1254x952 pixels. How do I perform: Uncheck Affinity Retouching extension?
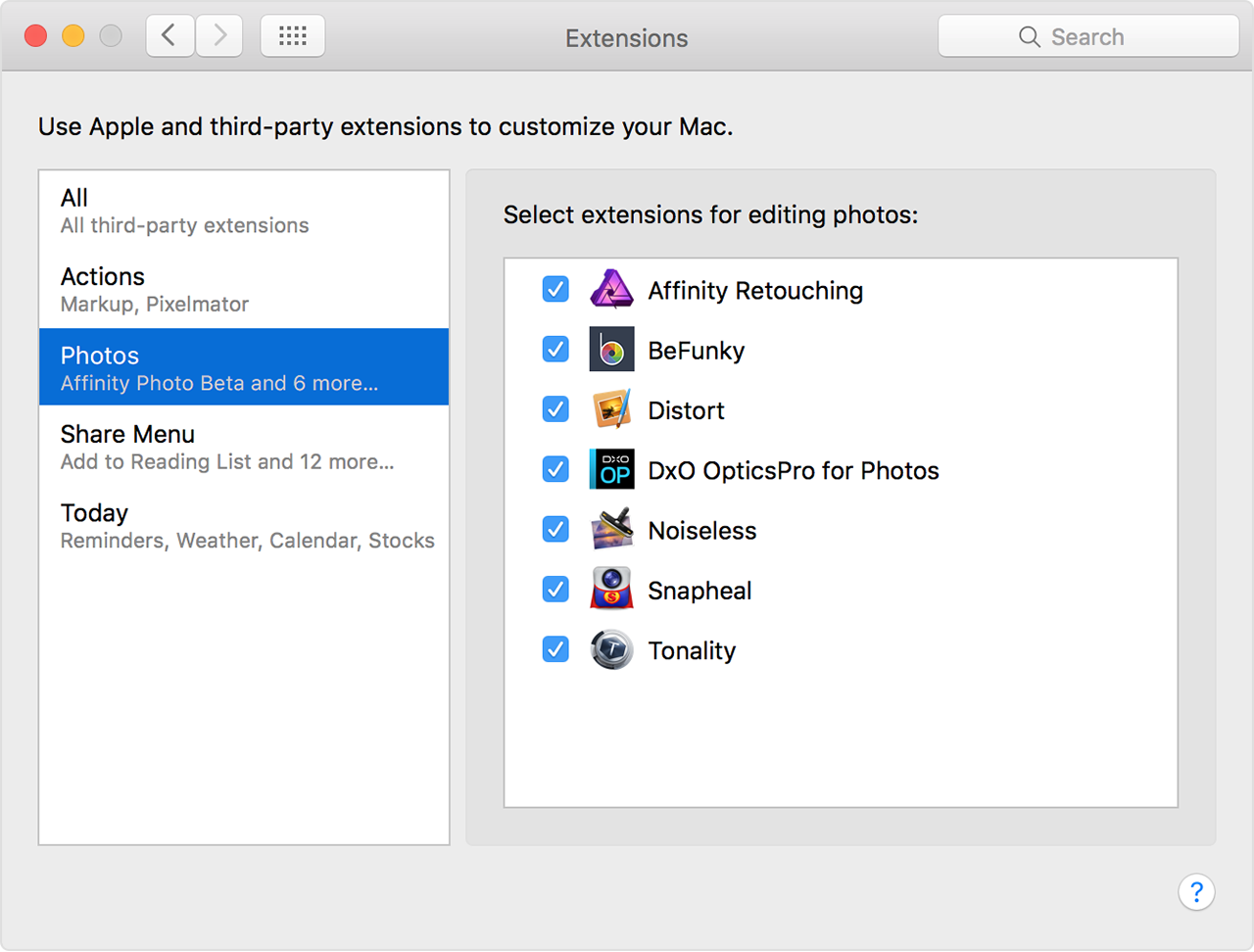tap(555, 289)
